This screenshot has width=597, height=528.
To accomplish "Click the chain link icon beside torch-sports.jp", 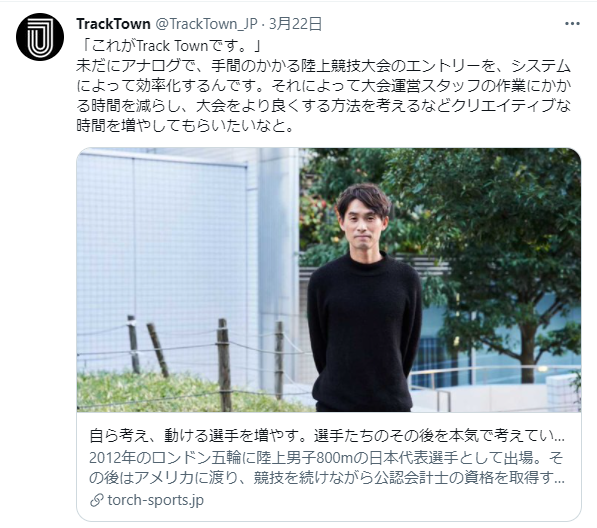I will [x=97, y=500].
